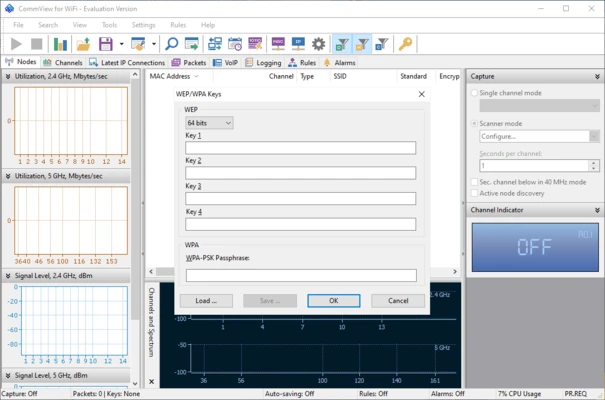The width and height of the screenshot is (605, 400).
Task: Open the VoIP tab
Action: (226, 62)
